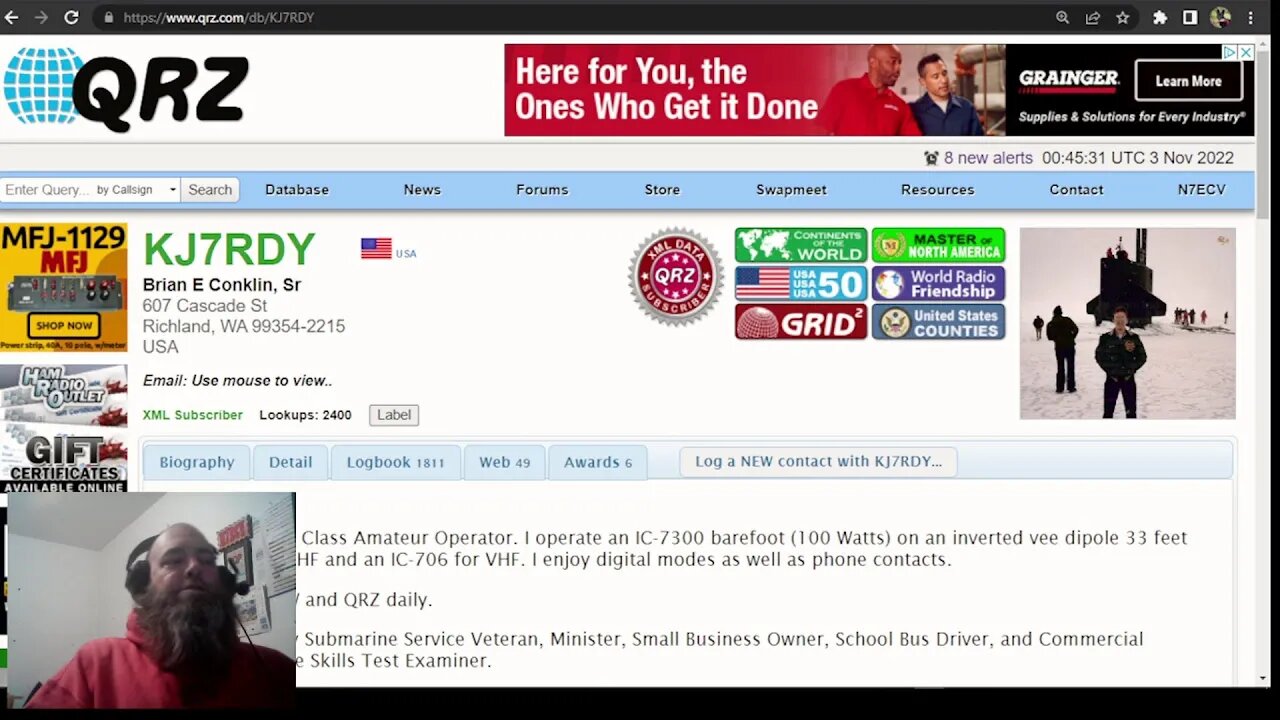Image resolution: width=1280 pixels, height=720 pixels.
Task: Switch to the Biography tab
Action: pyautogui.click(x=197, y=462)
